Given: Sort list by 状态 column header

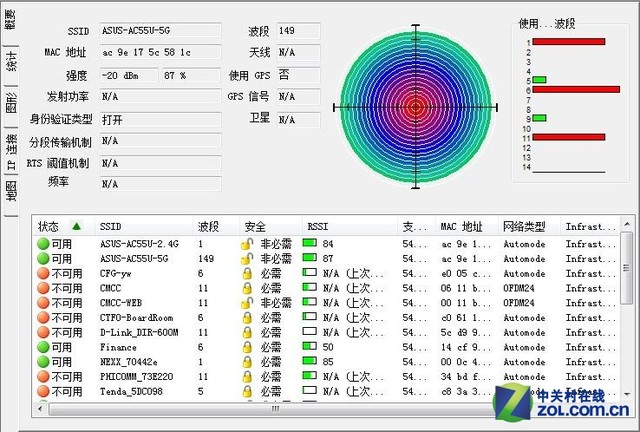Looking at the screenshot, I should [x=63, y=226].
